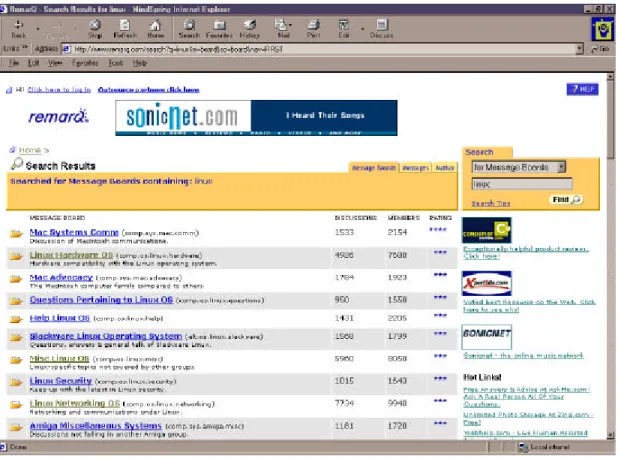Screen dimensions: 618x459
Task: Open the Outsource partners click here link
Action: 149,90
